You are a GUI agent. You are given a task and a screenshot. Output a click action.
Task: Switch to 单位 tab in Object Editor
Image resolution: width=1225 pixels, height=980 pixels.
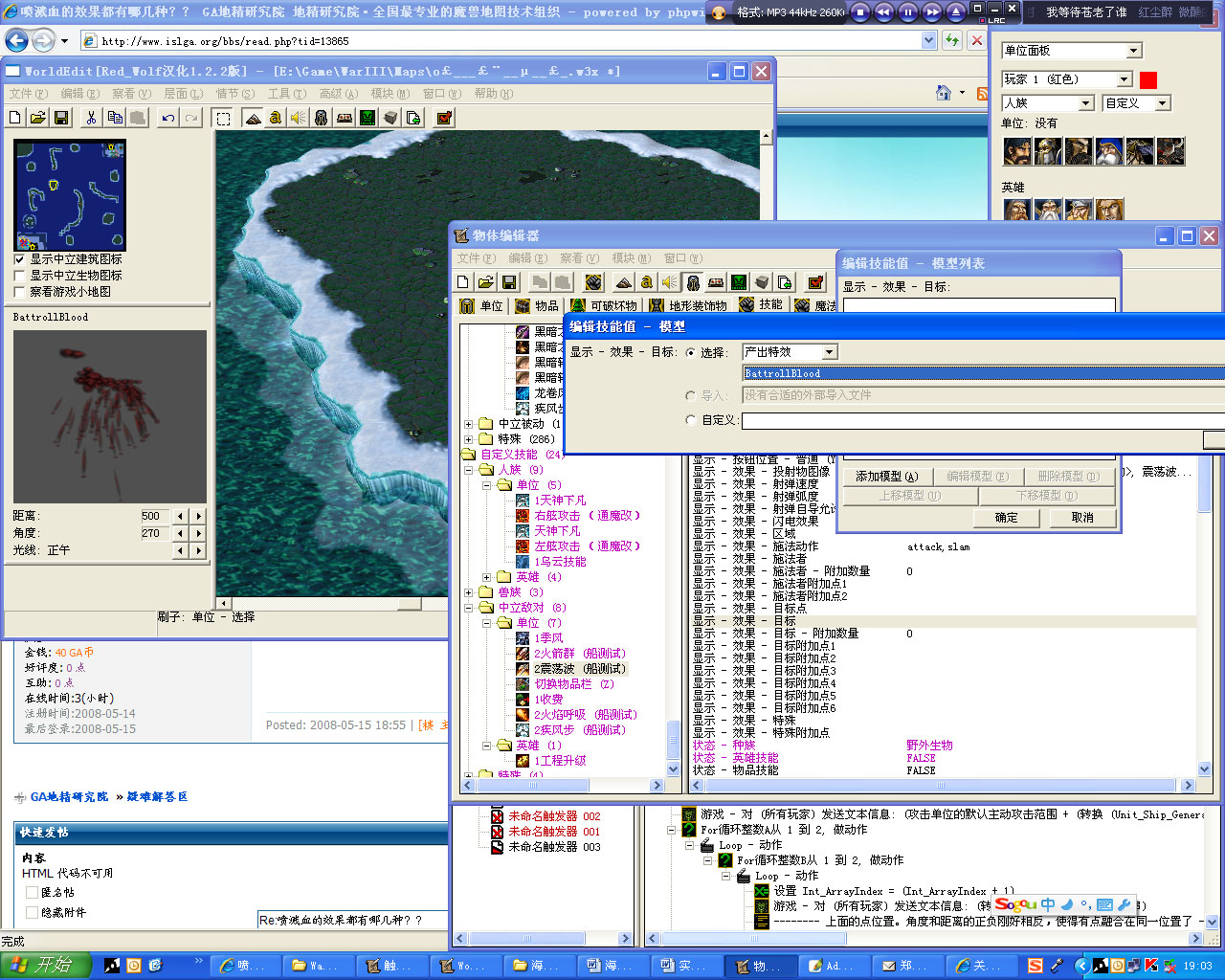coord(481,305)
